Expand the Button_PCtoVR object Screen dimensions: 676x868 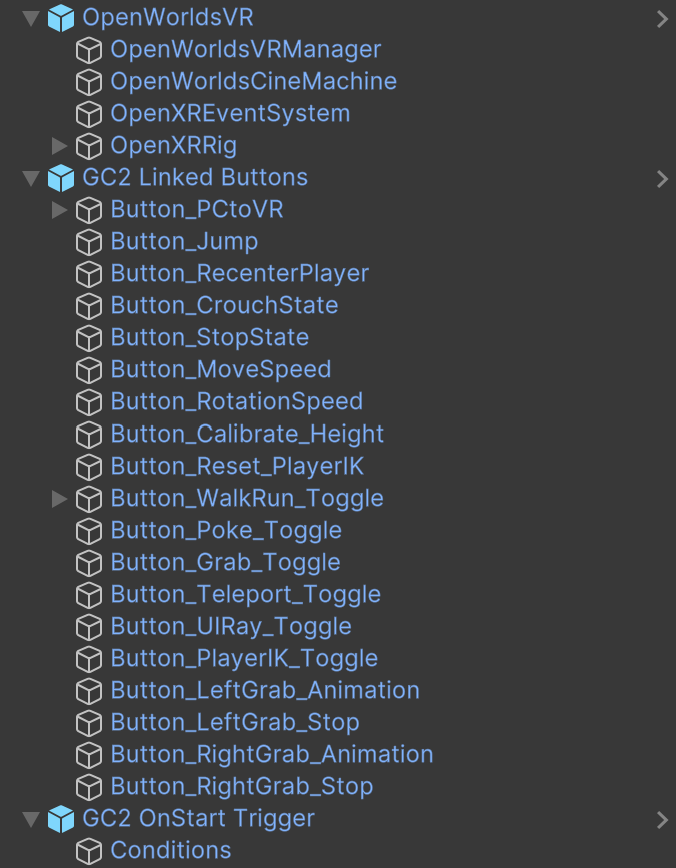[59, 210]
